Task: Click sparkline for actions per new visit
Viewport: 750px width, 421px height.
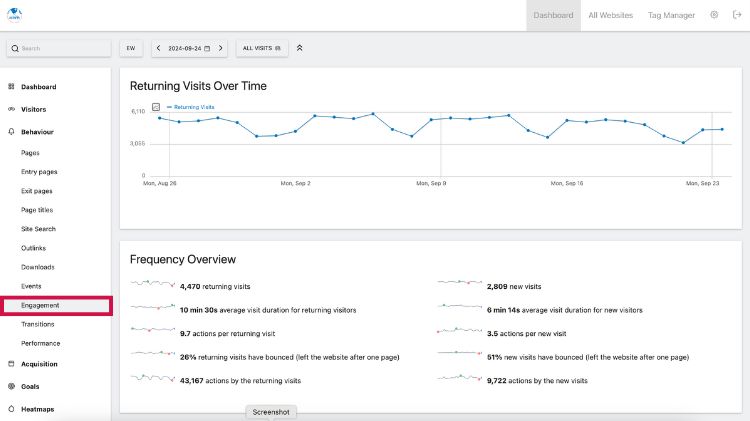Action: pyautogui.click(x=460, y=330)
